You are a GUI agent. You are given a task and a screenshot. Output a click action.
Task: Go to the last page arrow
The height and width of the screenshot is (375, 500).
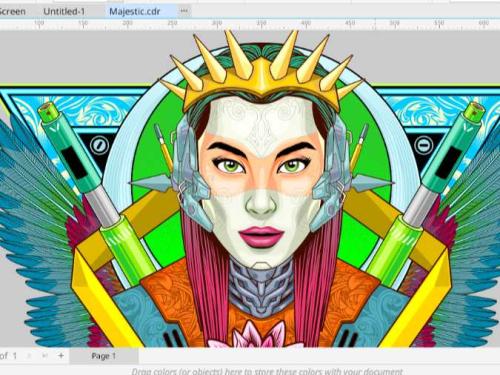[x=45, y=356]
